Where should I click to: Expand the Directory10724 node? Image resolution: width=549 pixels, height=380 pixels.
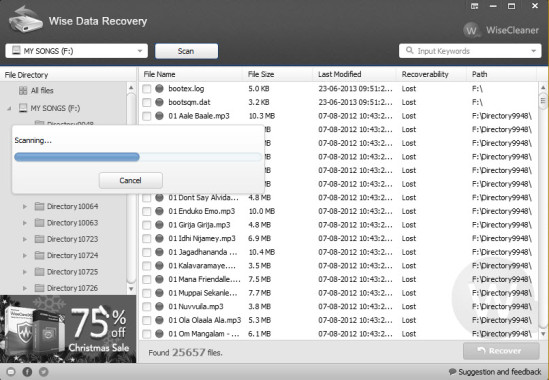[x=25, y=256]
